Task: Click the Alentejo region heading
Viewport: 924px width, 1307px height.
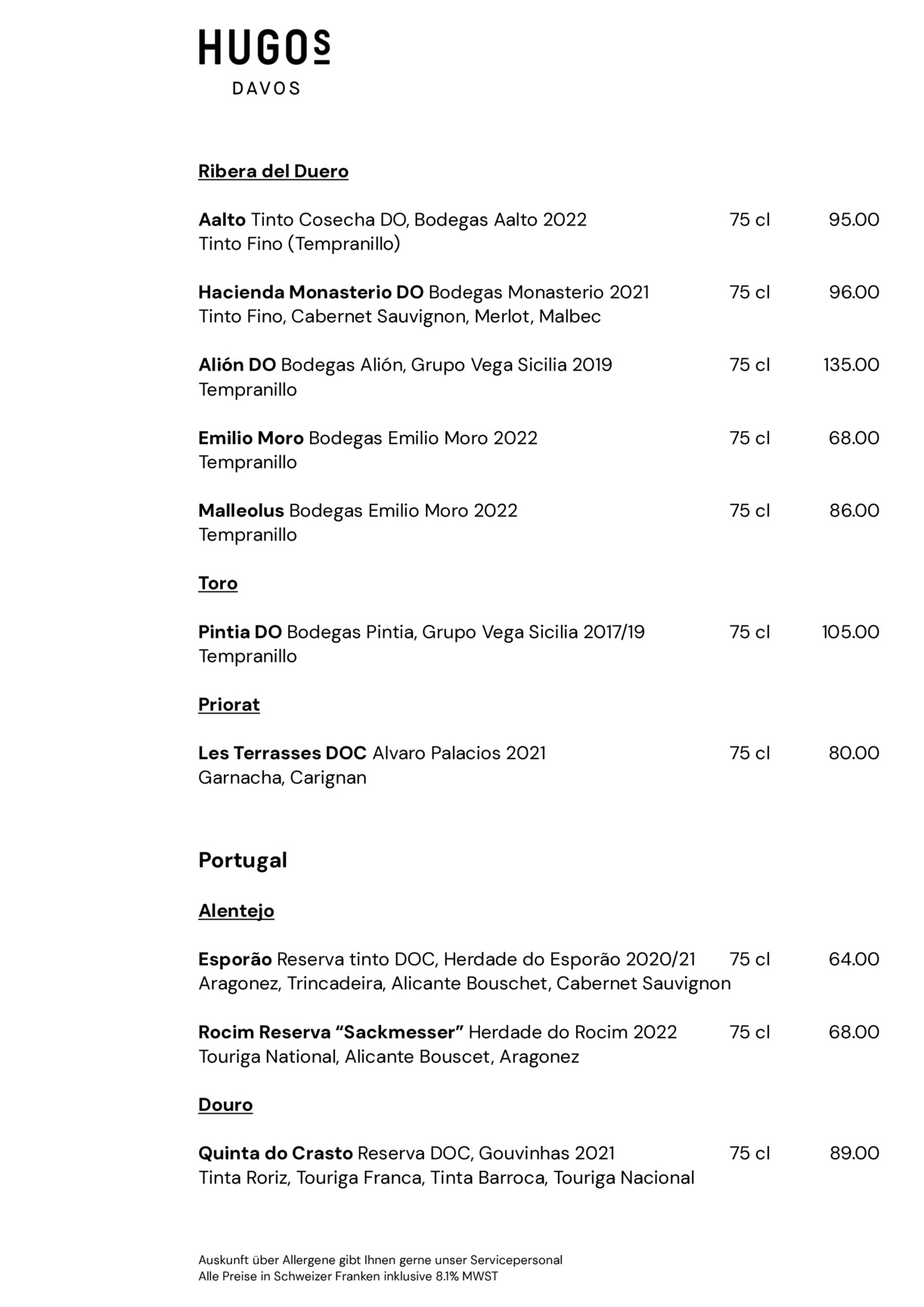Action: [x=236, y=911]
